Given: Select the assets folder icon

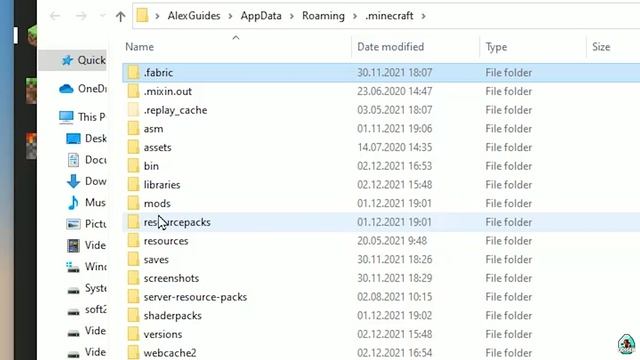Looking at the screenshot, I should point(133,147).
